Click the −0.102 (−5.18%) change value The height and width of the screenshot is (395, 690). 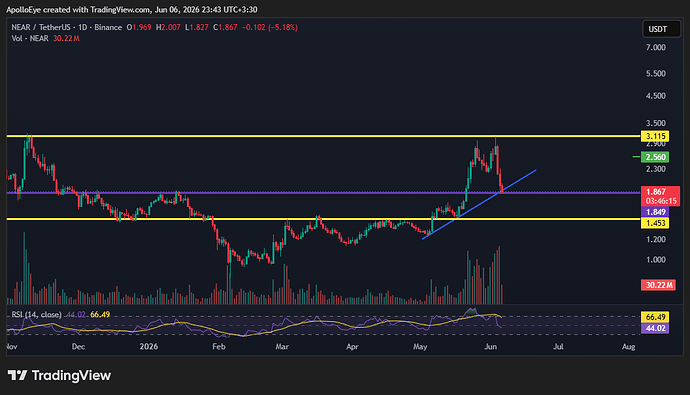coord(270,27)
